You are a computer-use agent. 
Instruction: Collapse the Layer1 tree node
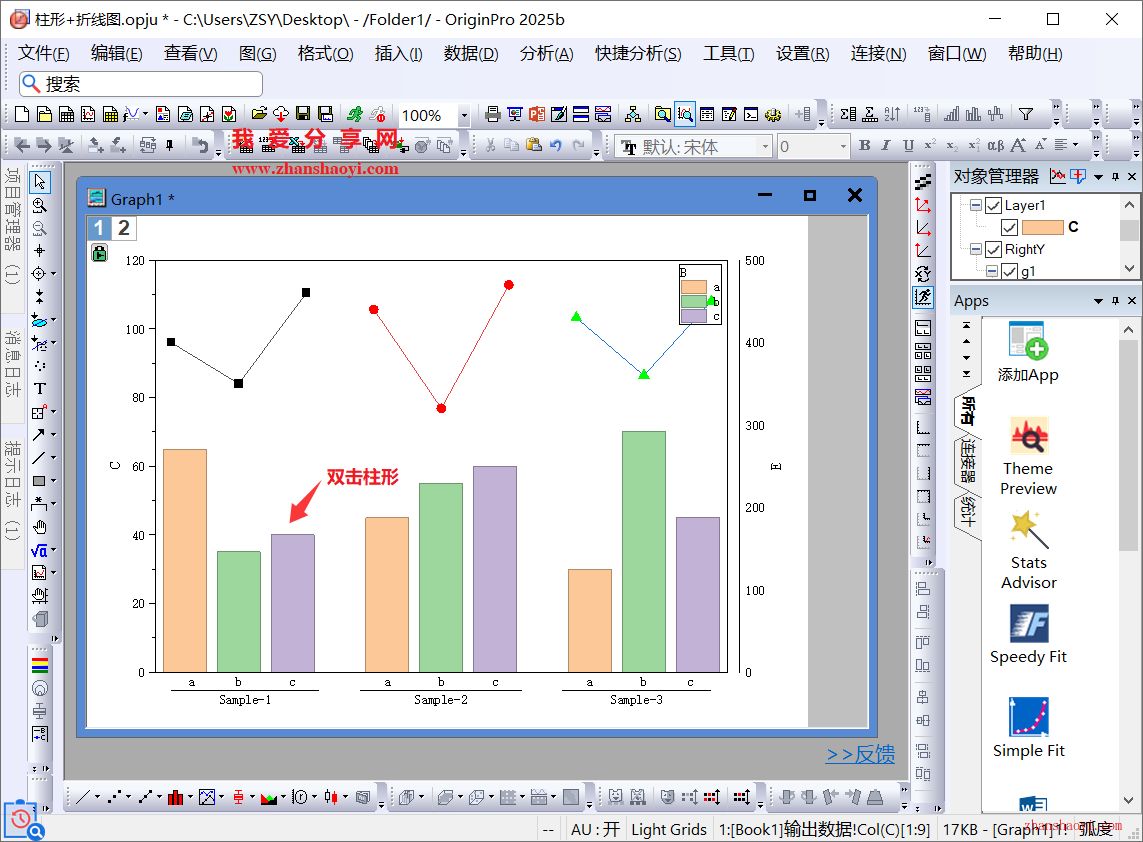point(975,205)
